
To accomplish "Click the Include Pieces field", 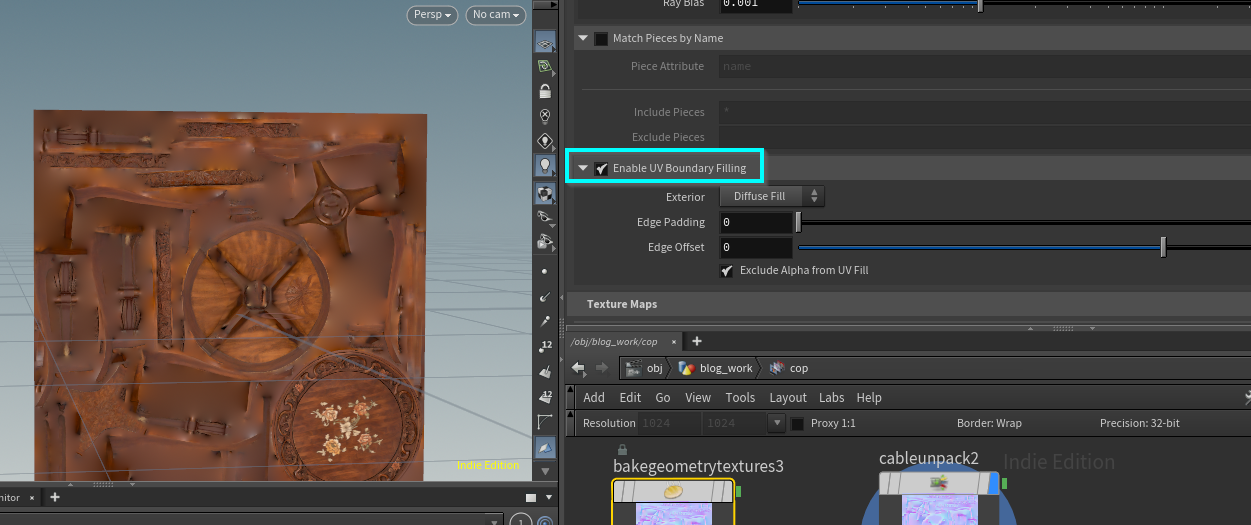I will tap(984, 112).
